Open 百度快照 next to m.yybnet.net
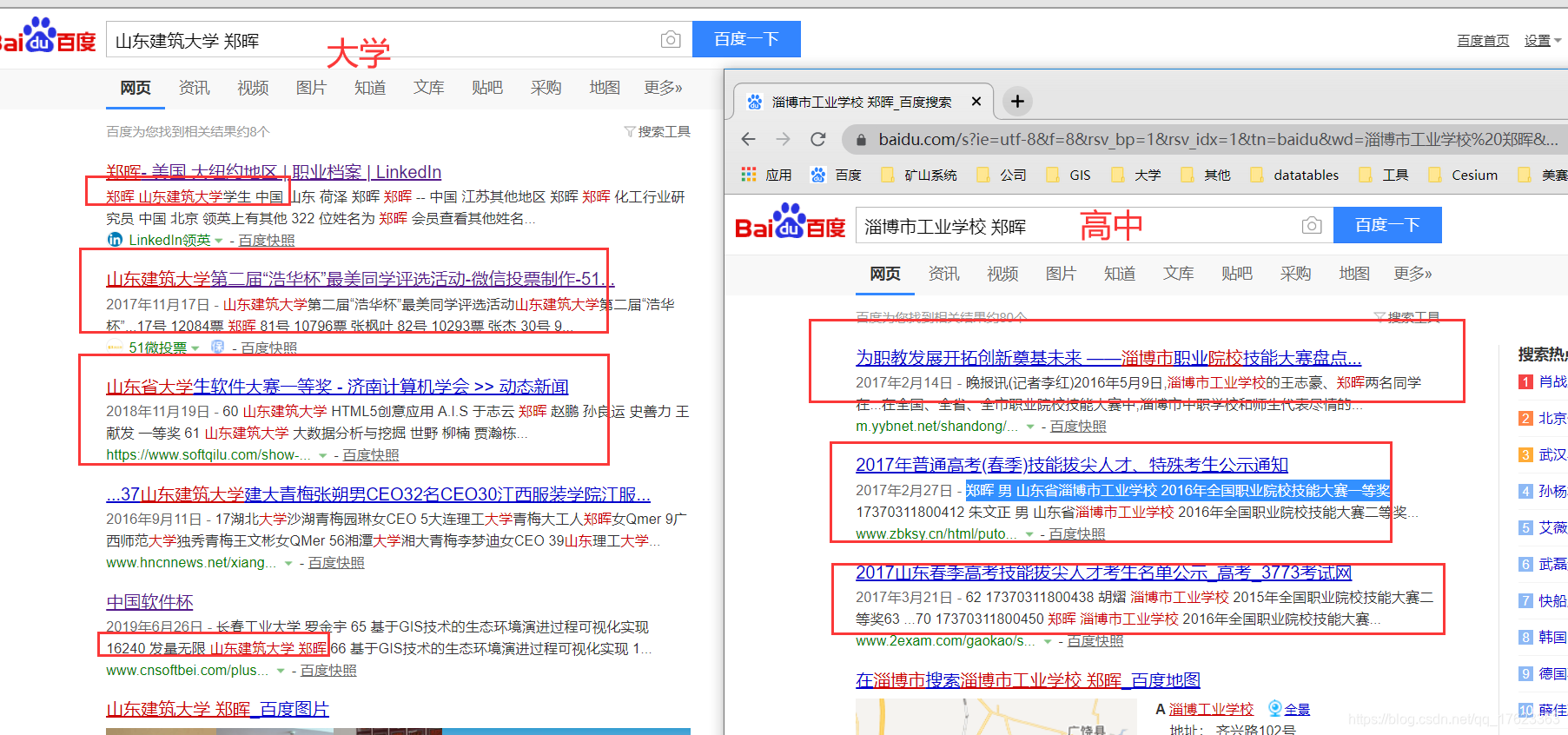Screen dimensions: 1568x735 1078,427
